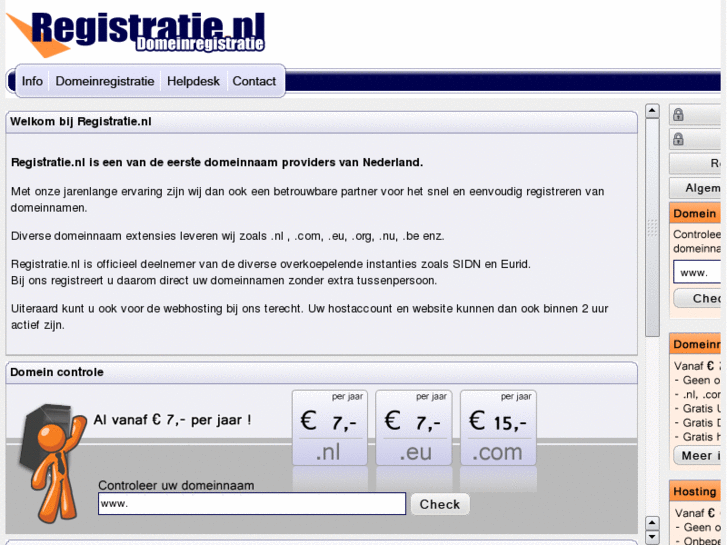The width and height of the screenshot is (727, 545).
Task: Select the .eu € 7,- price tile
Action: pyautogui.click(x=414, y=428)
